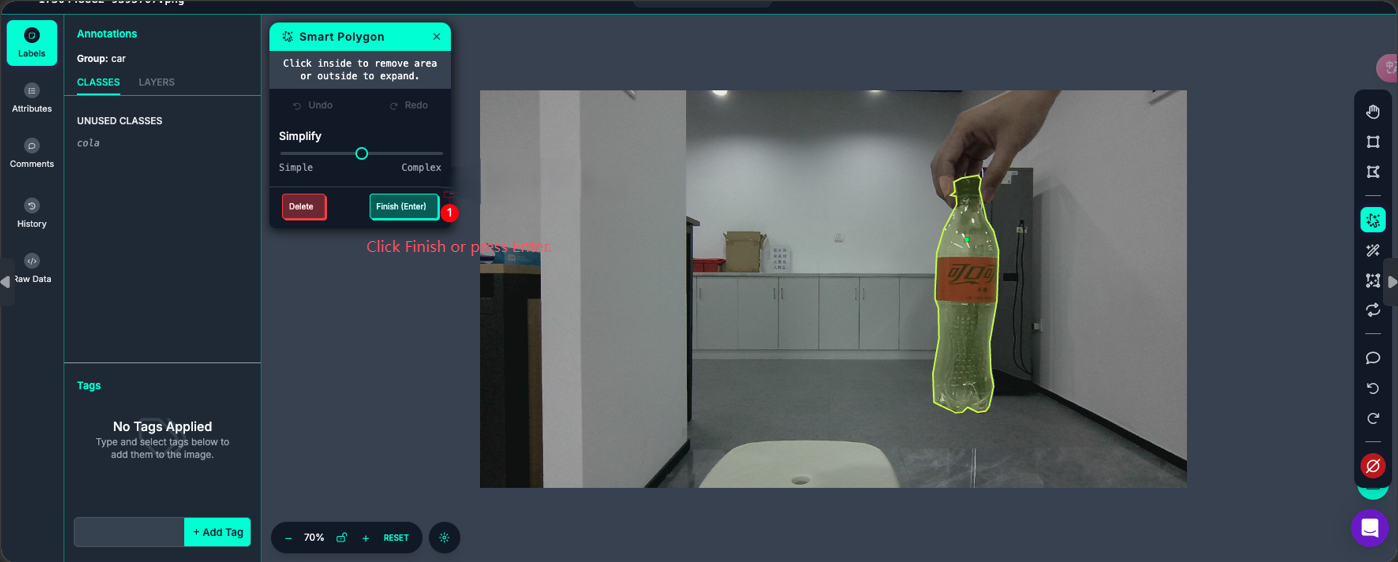Click the user avatar at top right
Image resolution: width=1398 pixels, height=562 pixels.
tap(1388, 68)
